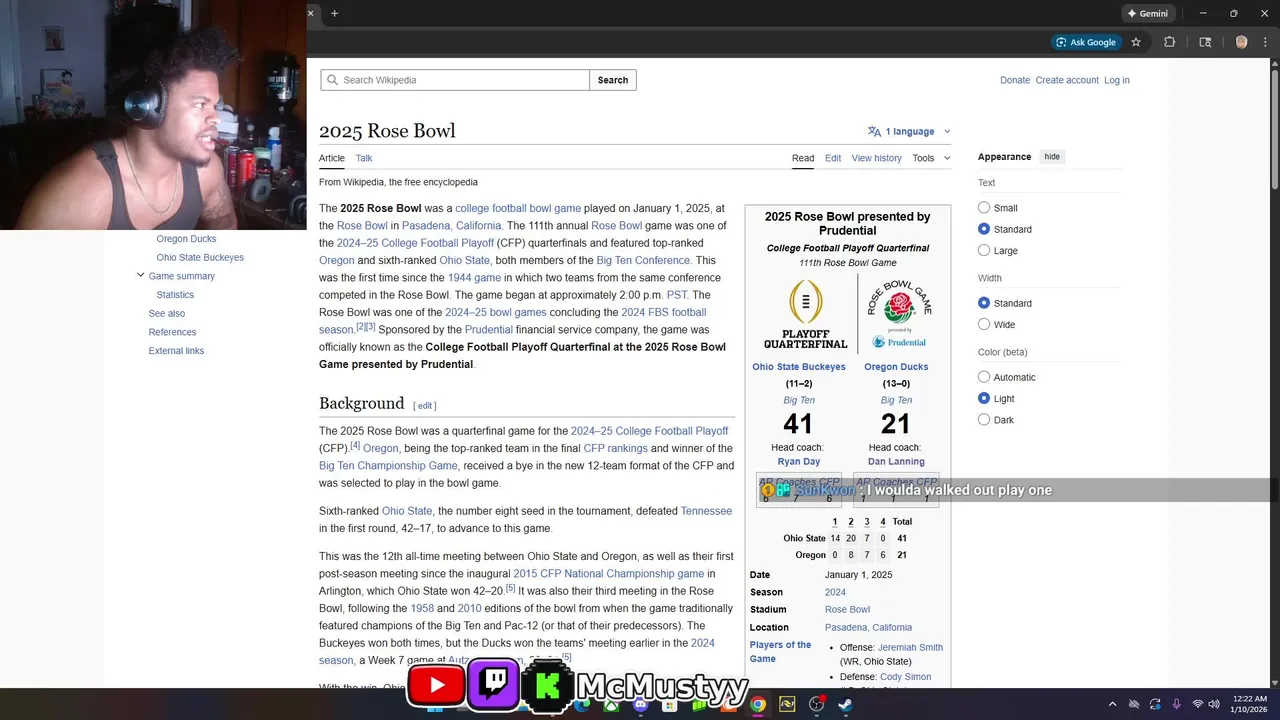The width and height of the screenshot is (1280, 720).
Task: Click the Log in link
Action: point(1117,80)
